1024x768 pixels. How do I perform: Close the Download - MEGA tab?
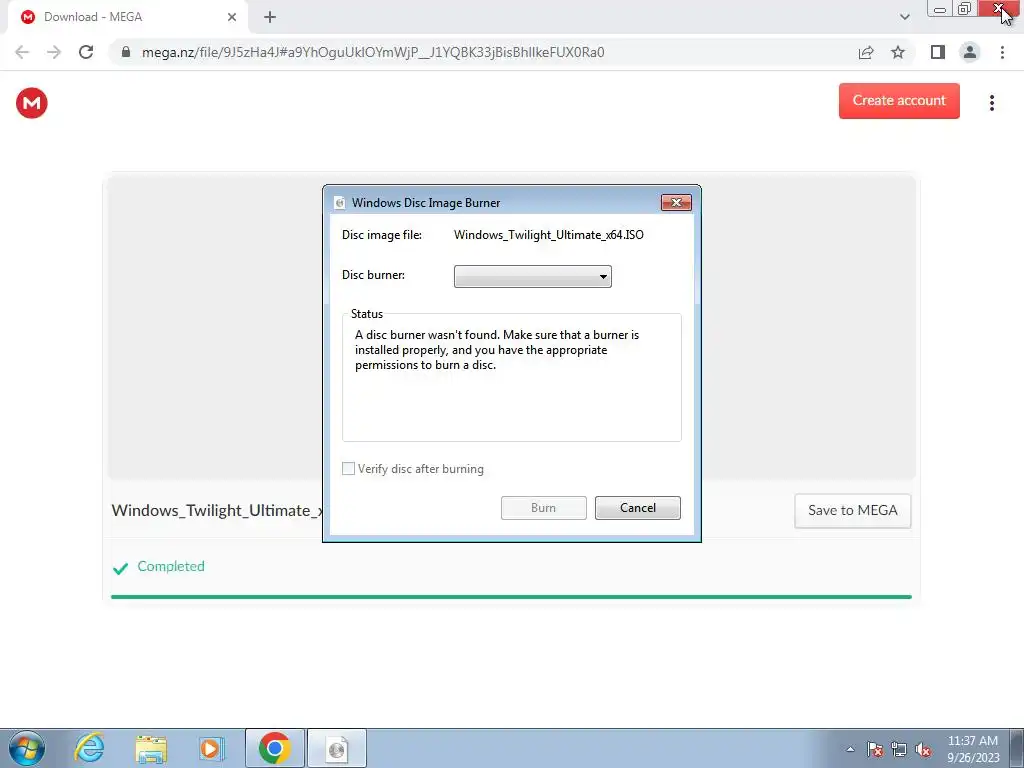pos(232,17)
